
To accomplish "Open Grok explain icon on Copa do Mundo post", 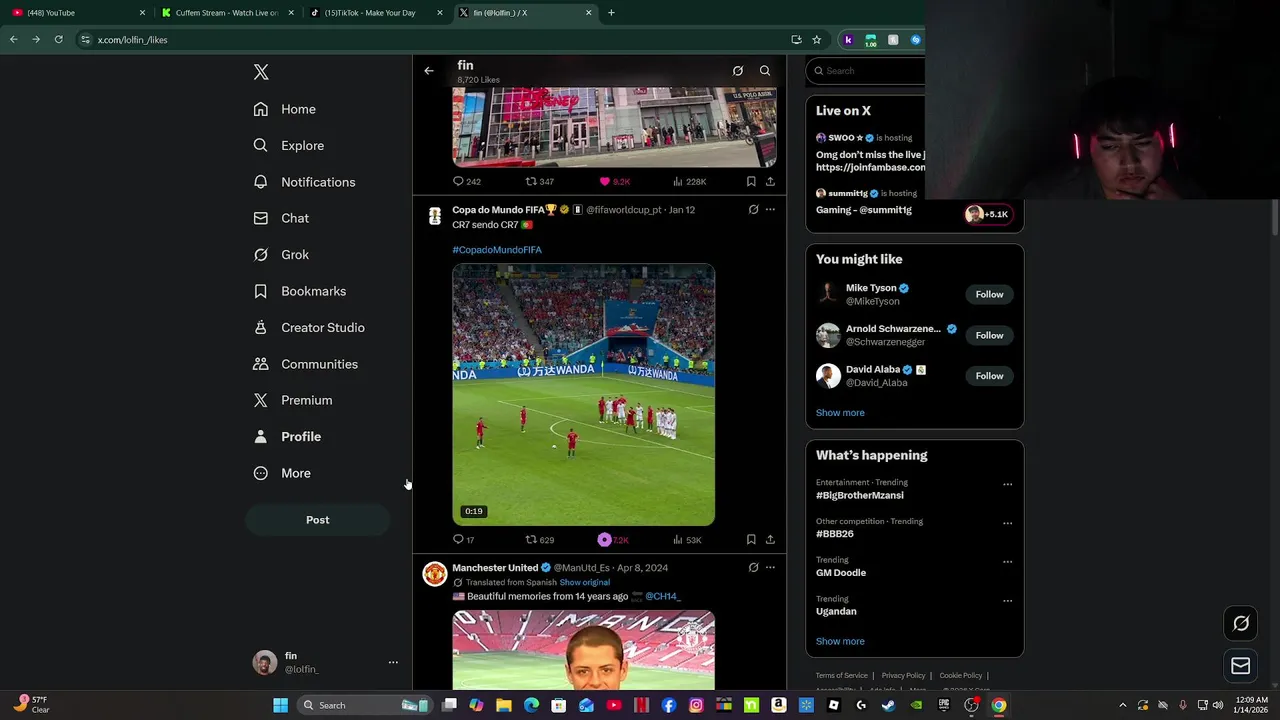I will pos(753,210).
